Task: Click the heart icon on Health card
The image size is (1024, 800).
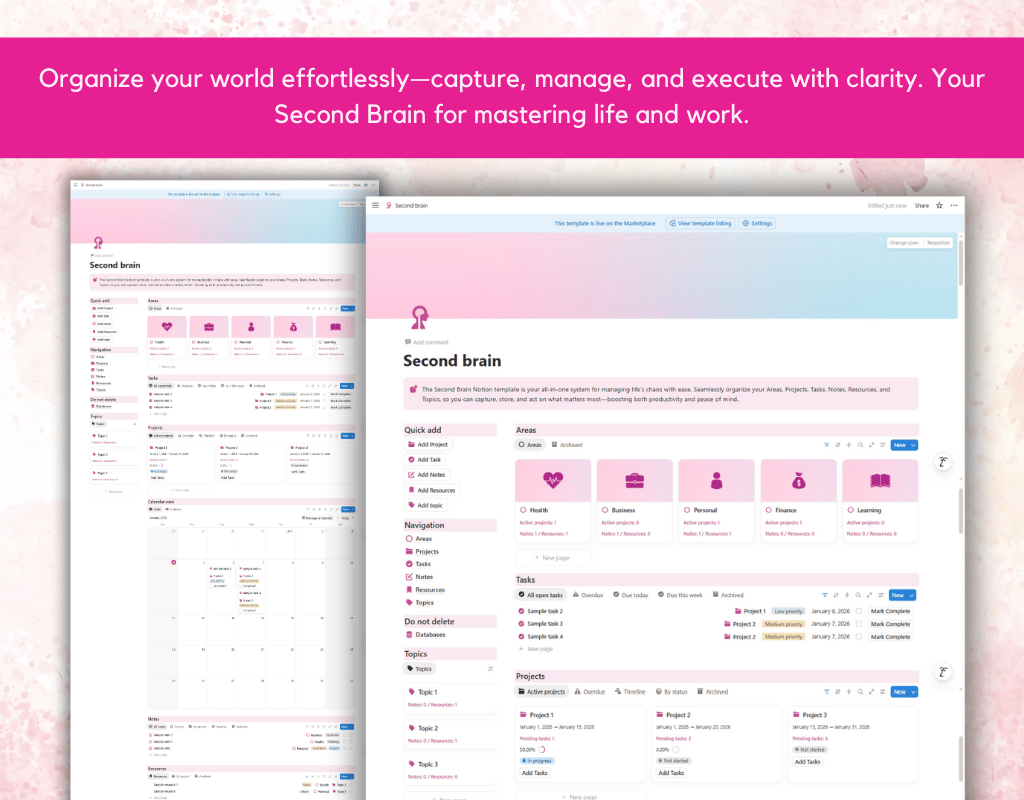Action: 552,481
